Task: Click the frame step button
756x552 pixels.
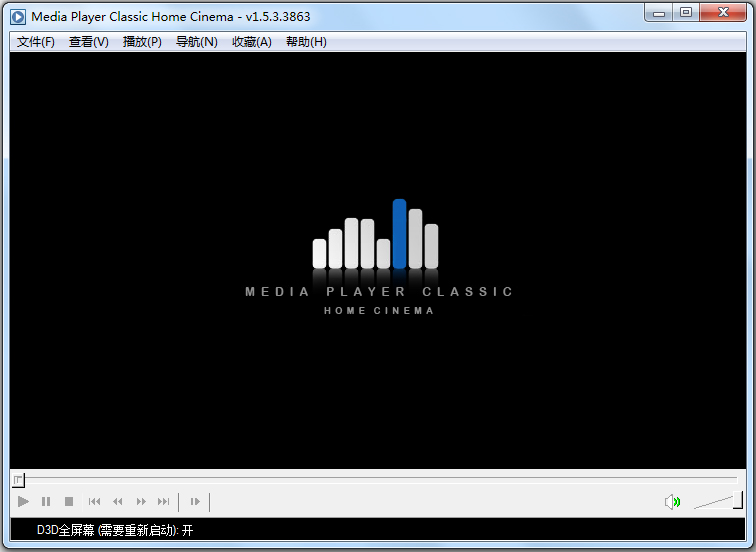Action: (195, 502)
